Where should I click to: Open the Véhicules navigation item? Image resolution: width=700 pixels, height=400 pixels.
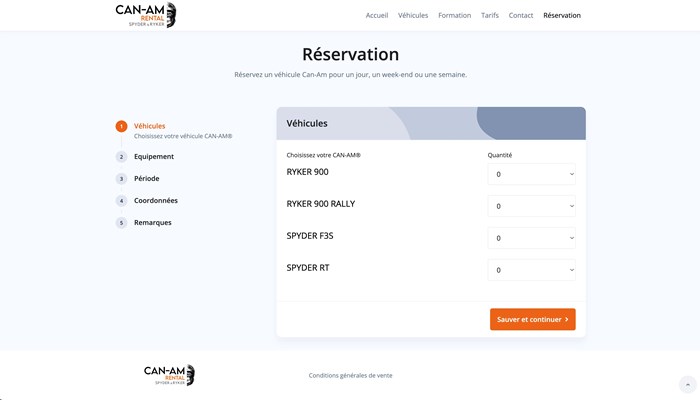413,15
